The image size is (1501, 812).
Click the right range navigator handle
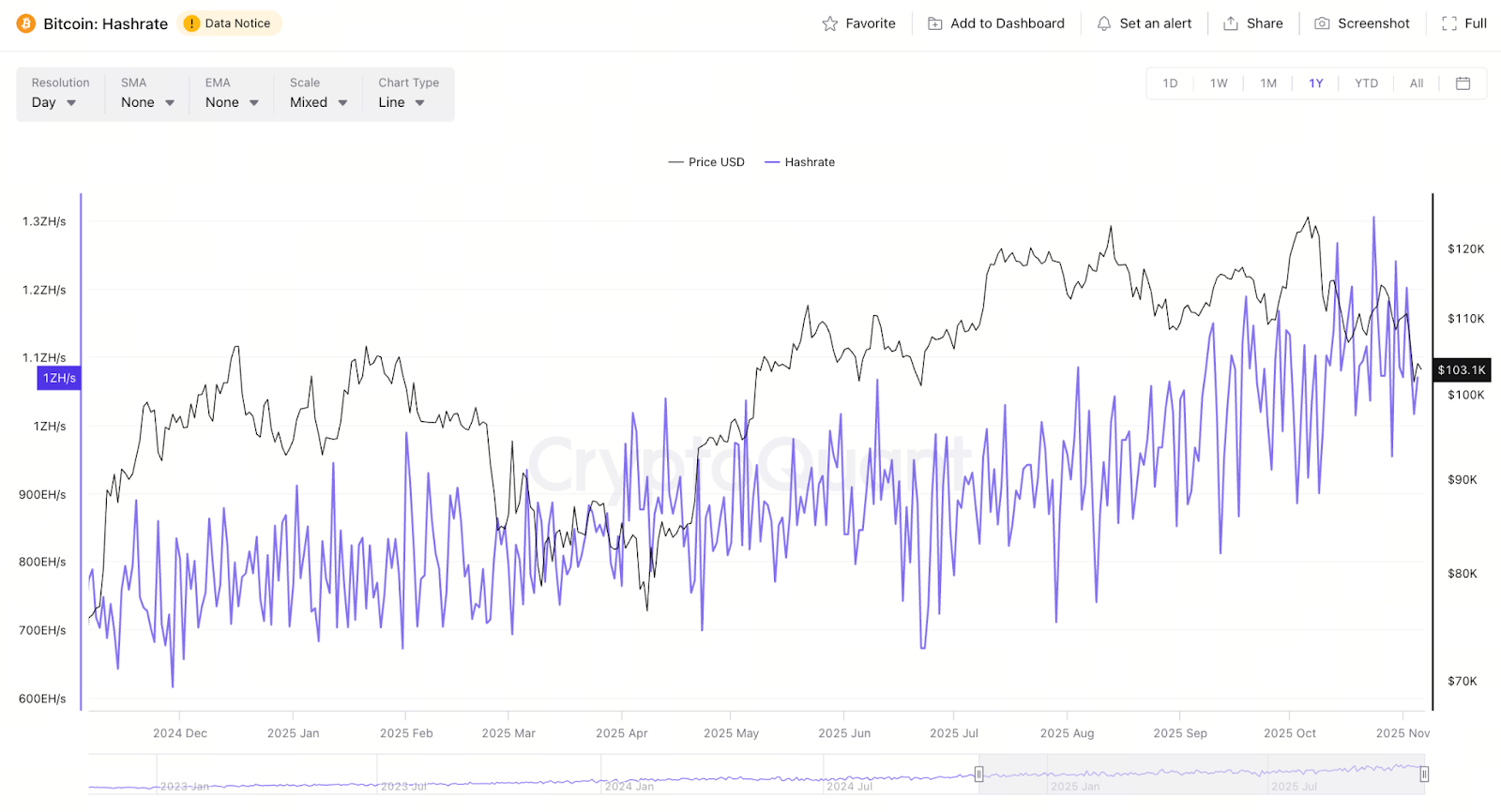(1424, 774)
